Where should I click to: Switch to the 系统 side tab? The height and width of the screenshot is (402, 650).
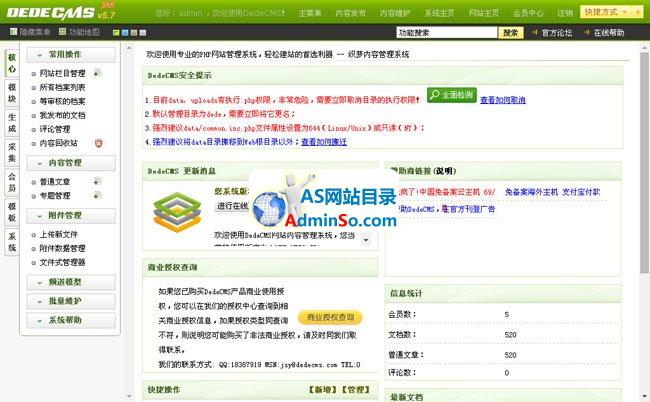[12, 242]
